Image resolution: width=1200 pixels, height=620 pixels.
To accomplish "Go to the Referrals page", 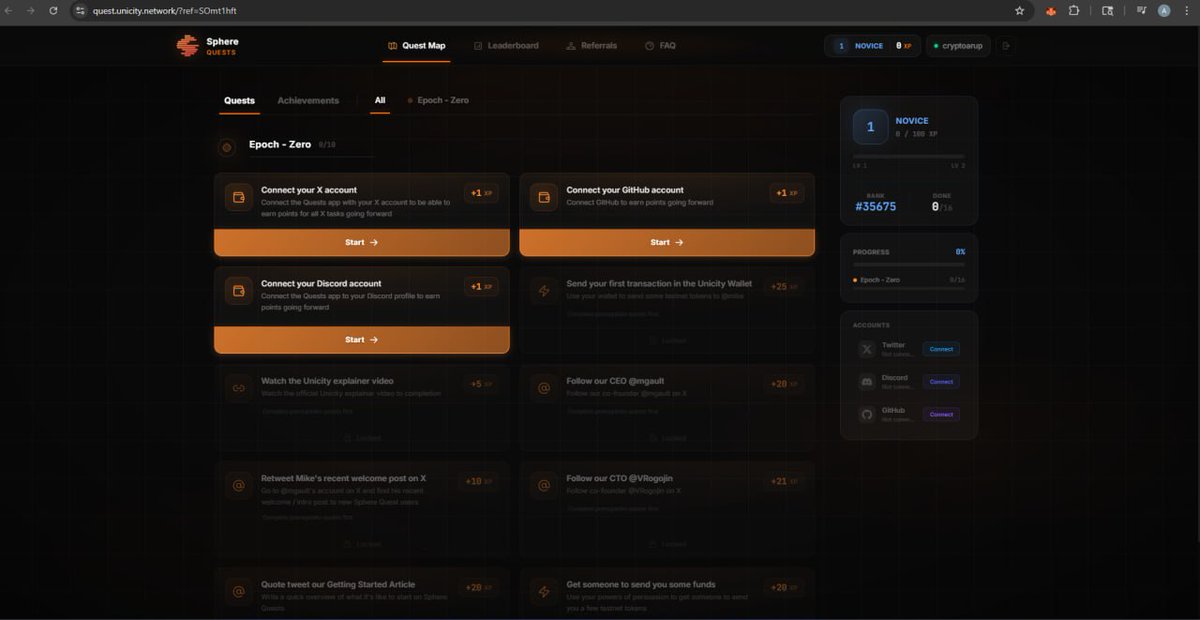I will pos(591,46).
